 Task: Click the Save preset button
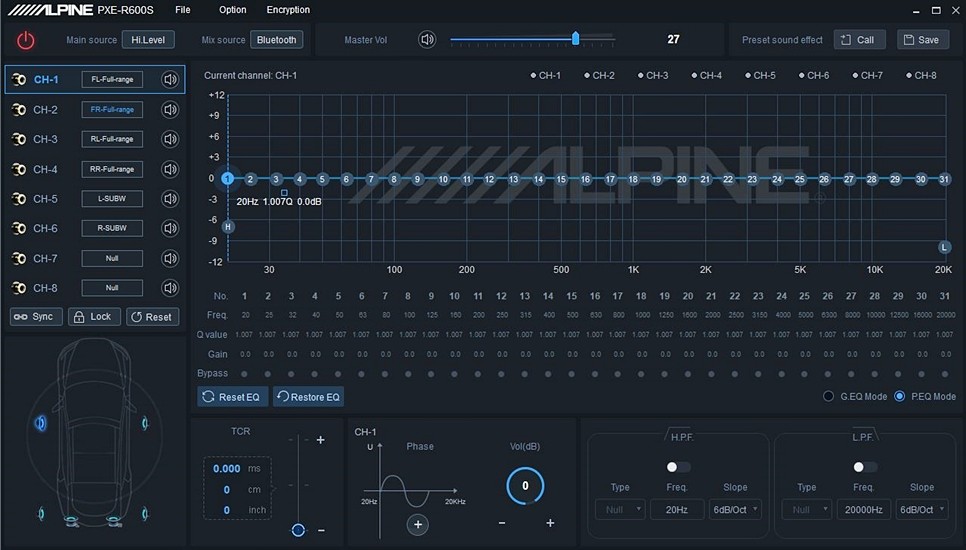pos(921,40)
